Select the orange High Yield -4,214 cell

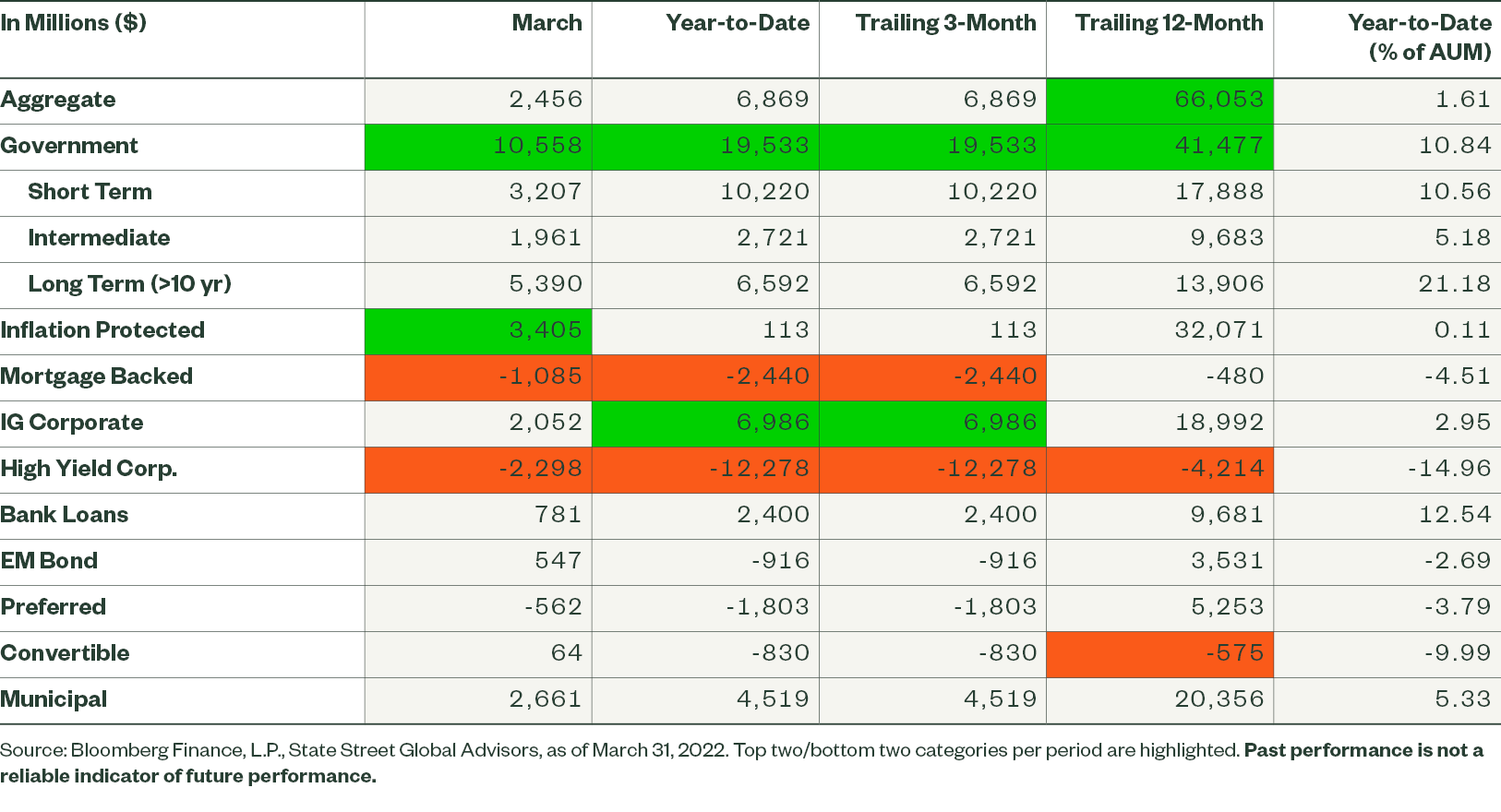(x=1221, y=469)
